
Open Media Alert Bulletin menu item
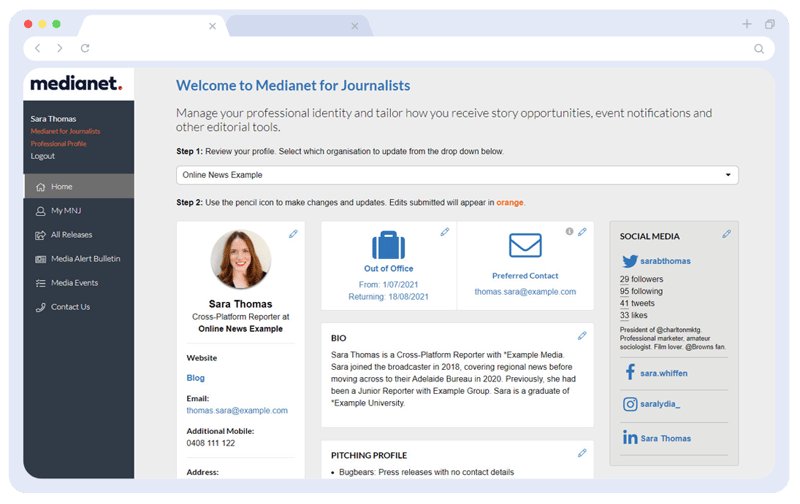(79, 259)
